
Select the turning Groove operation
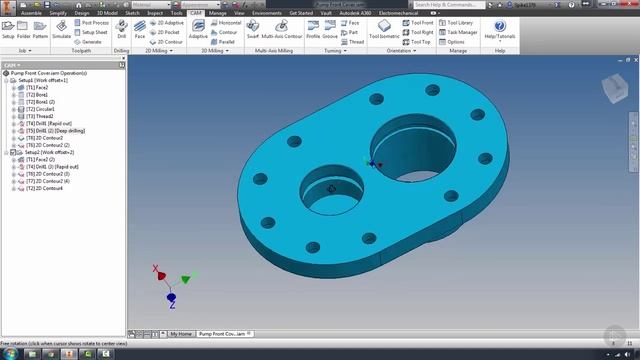(330, 29)
